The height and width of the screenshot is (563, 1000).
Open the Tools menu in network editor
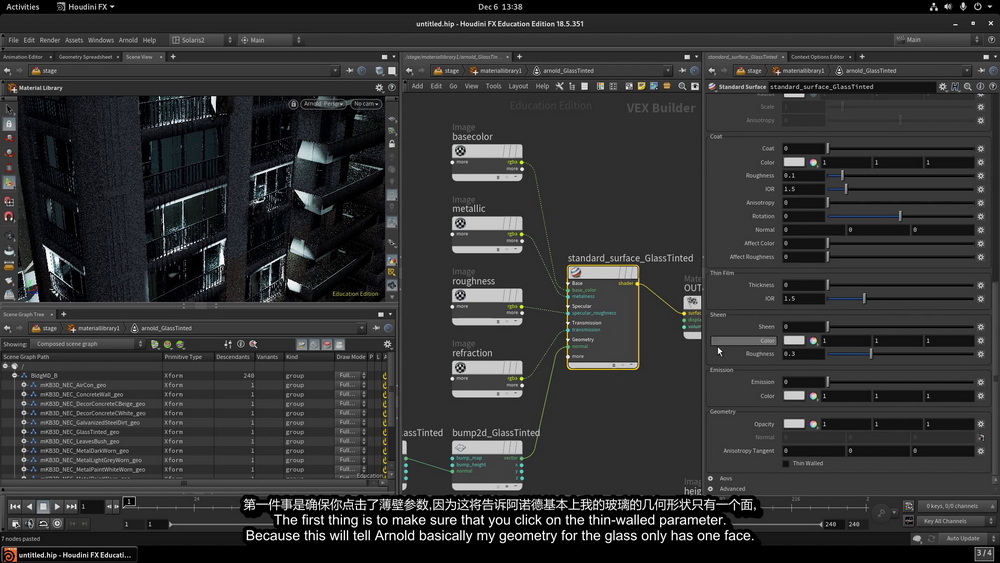(493, 86)
